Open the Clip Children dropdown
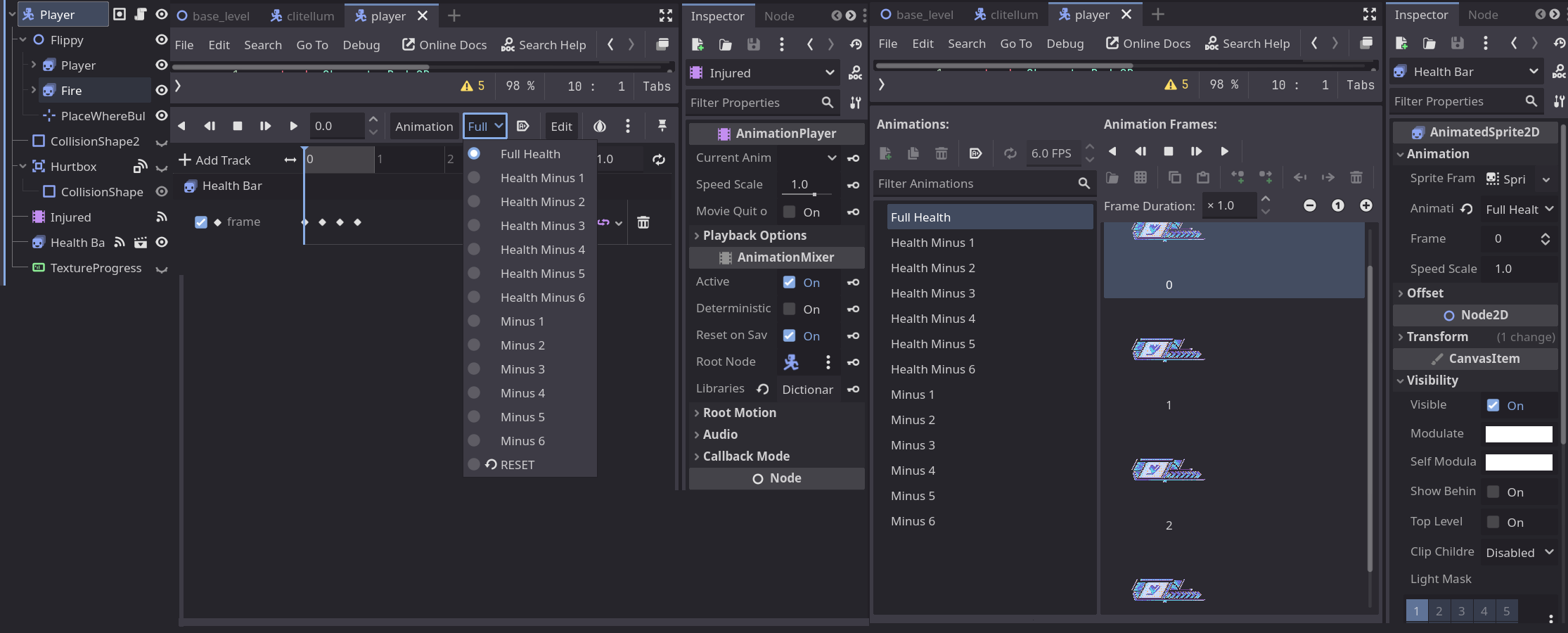This screenshot has height=633, width=1568. (x=1519, y=553)
